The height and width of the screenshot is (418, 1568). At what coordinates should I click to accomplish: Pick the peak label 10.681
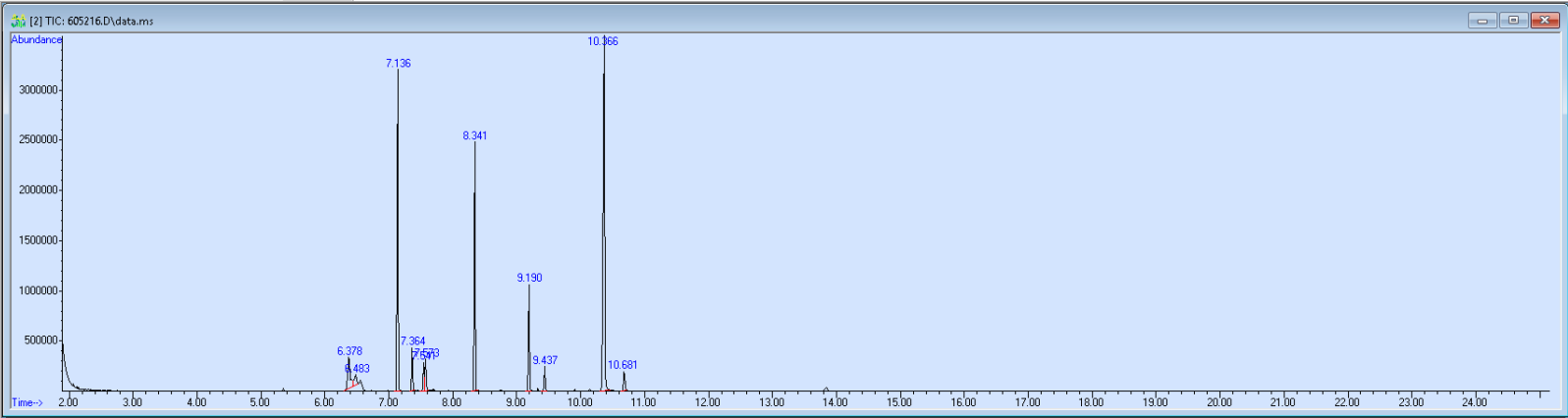pos(622,364)
